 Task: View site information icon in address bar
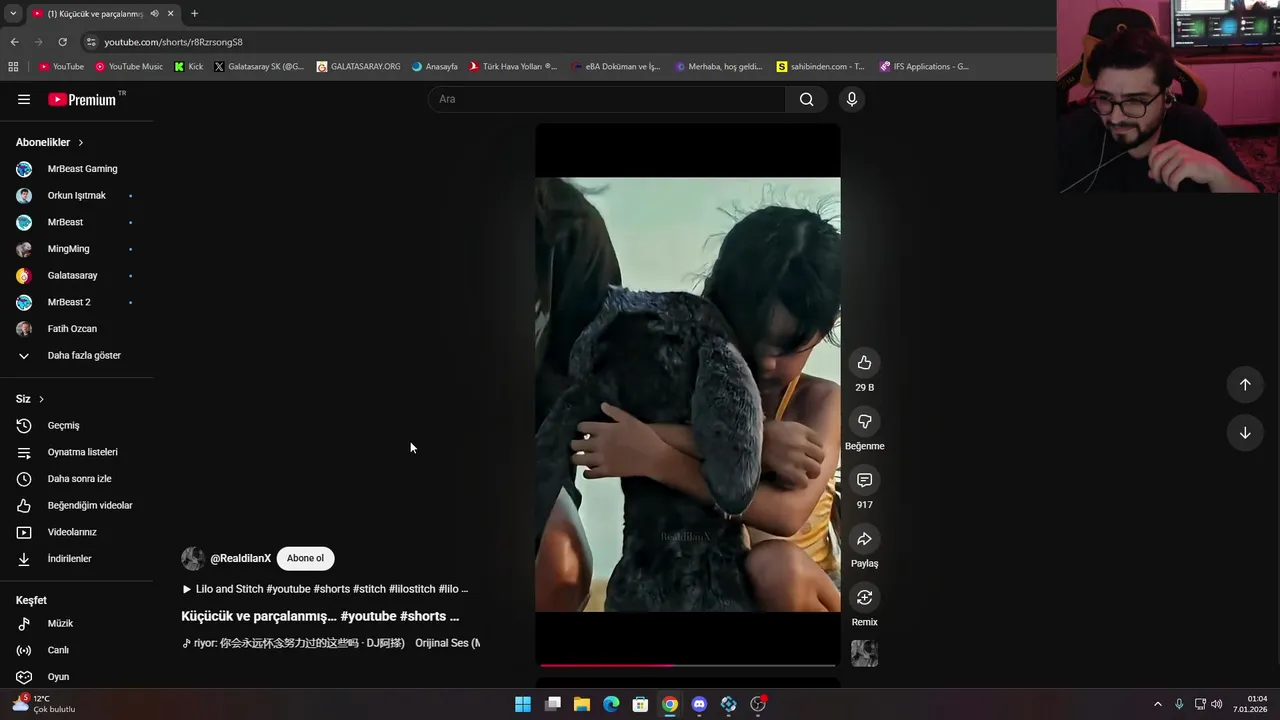pos(91,42)
